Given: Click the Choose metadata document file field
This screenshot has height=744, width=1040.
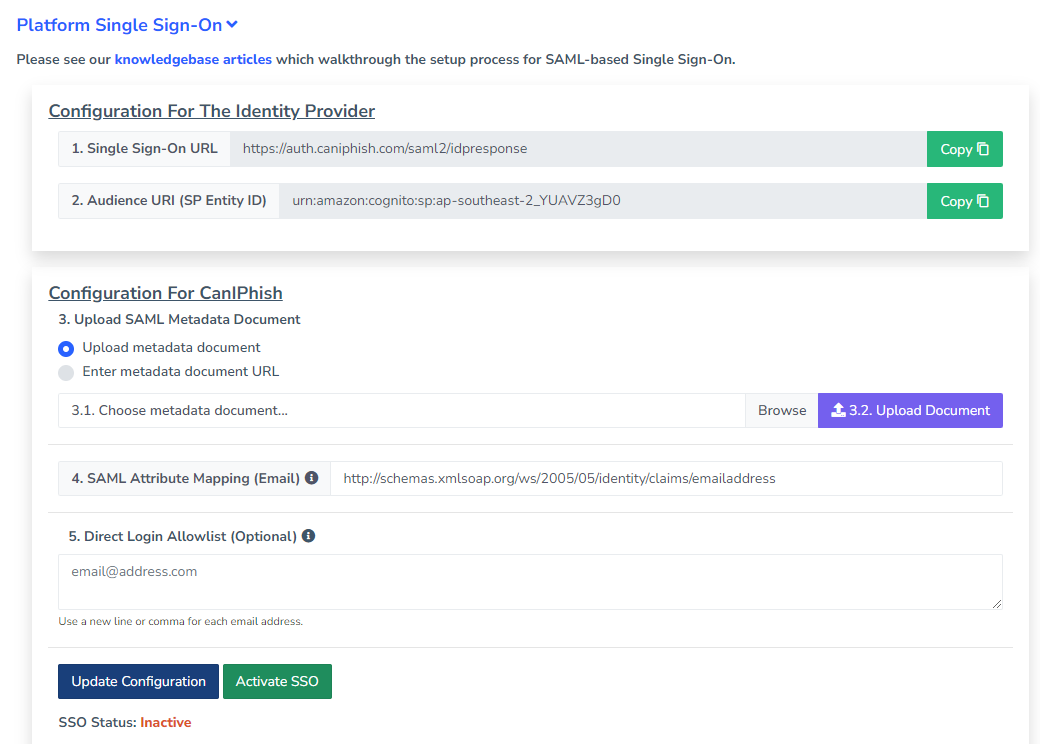Looking at the screenshot, I should coord(401,410).
